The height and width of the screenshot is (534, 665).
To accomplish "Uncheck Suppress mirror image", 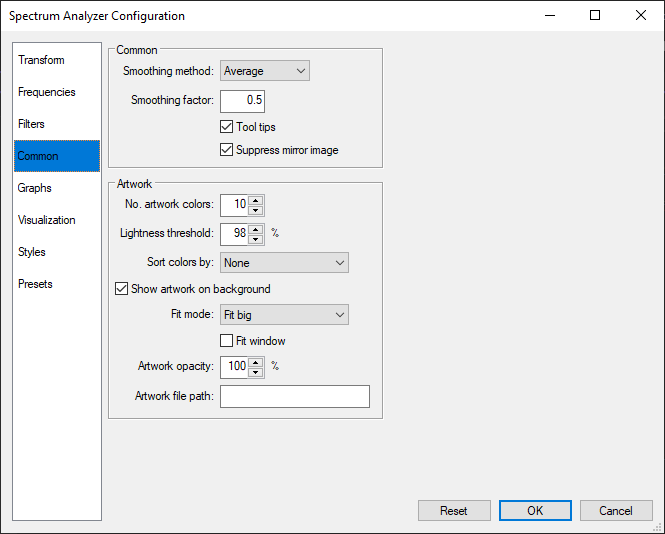I will point(226,150).
